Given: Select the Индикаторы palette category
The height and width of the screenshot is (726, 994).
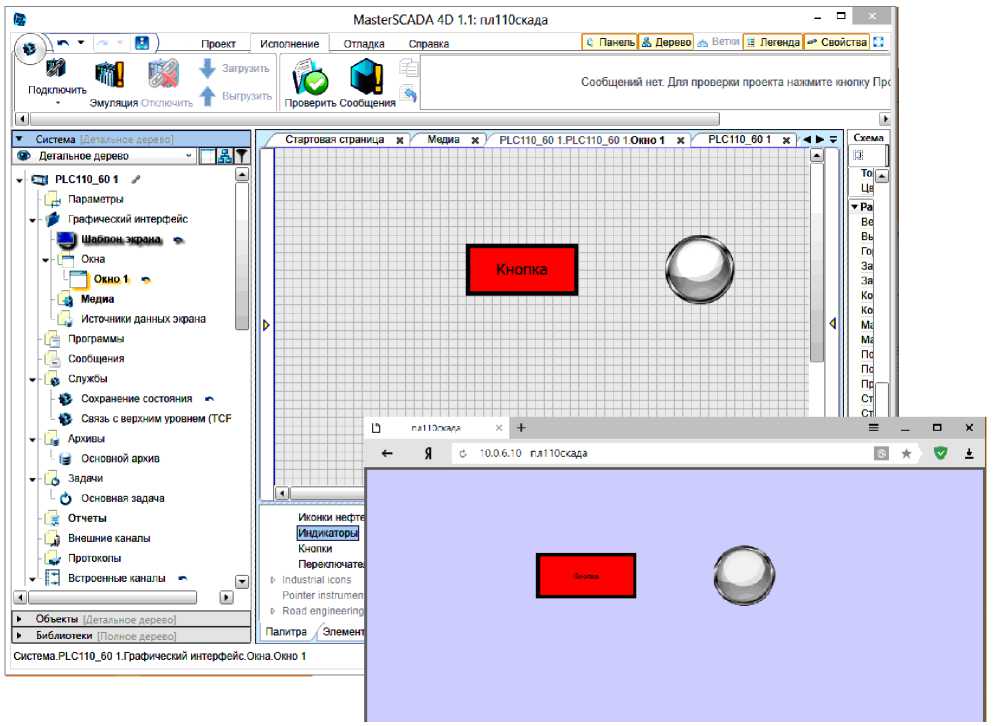Looking at the screenshot, I should pos(328,533).
